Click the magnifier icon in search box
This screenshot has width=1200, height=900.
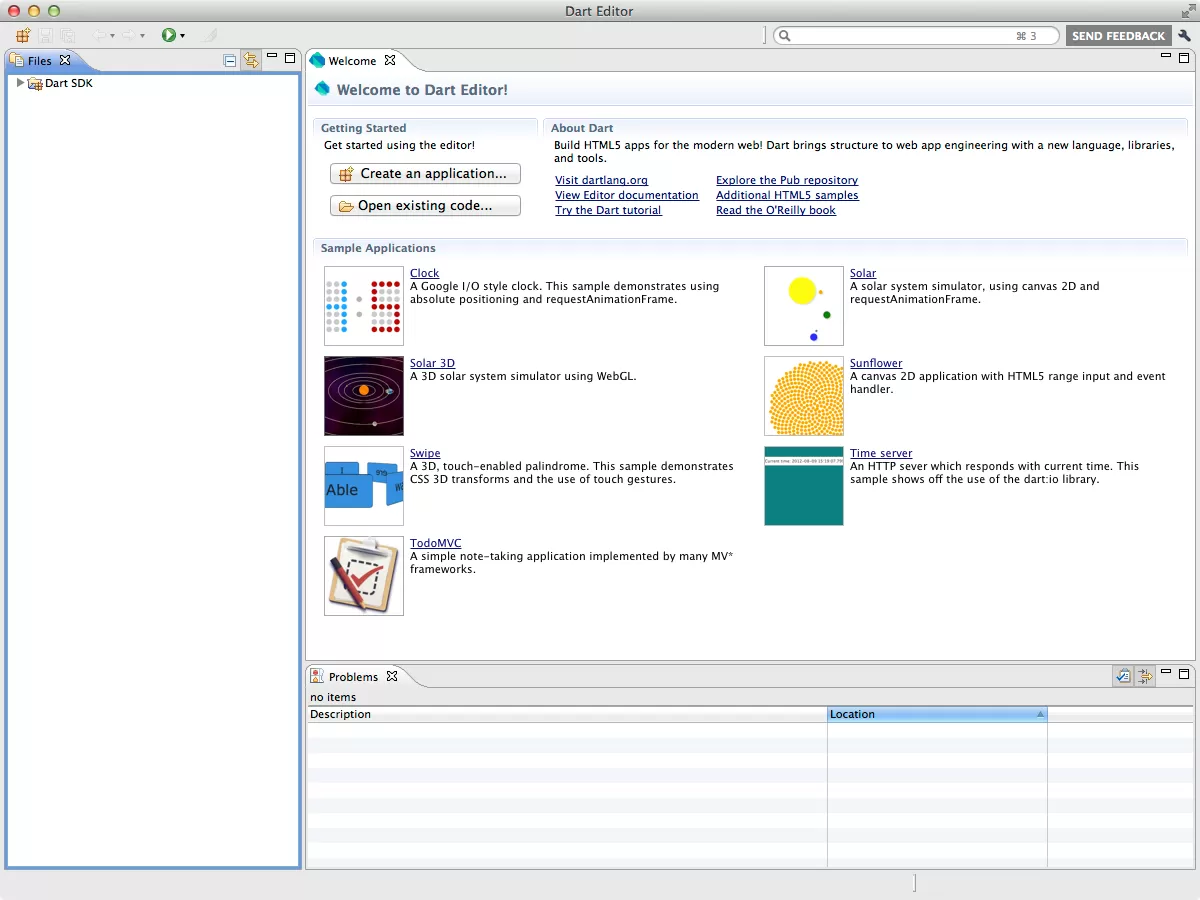tap(786, 36)
